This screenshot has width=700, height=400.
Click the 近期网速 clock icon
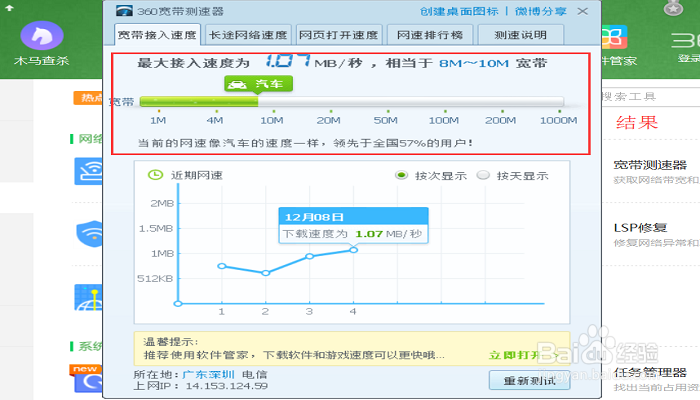pos(155,175)
